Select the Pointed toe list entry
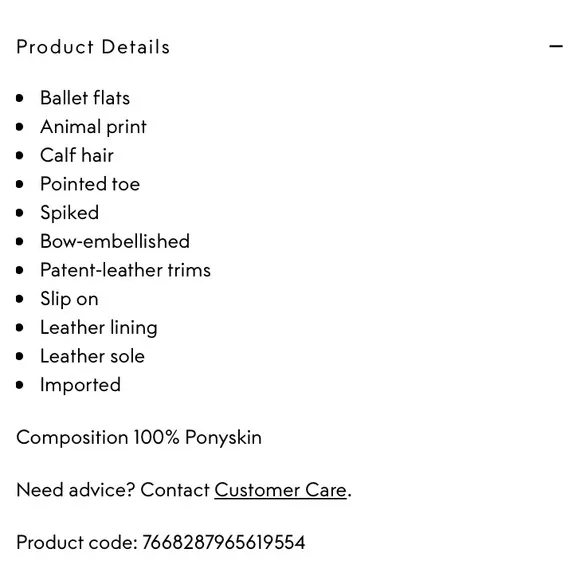 coord(90,184)
